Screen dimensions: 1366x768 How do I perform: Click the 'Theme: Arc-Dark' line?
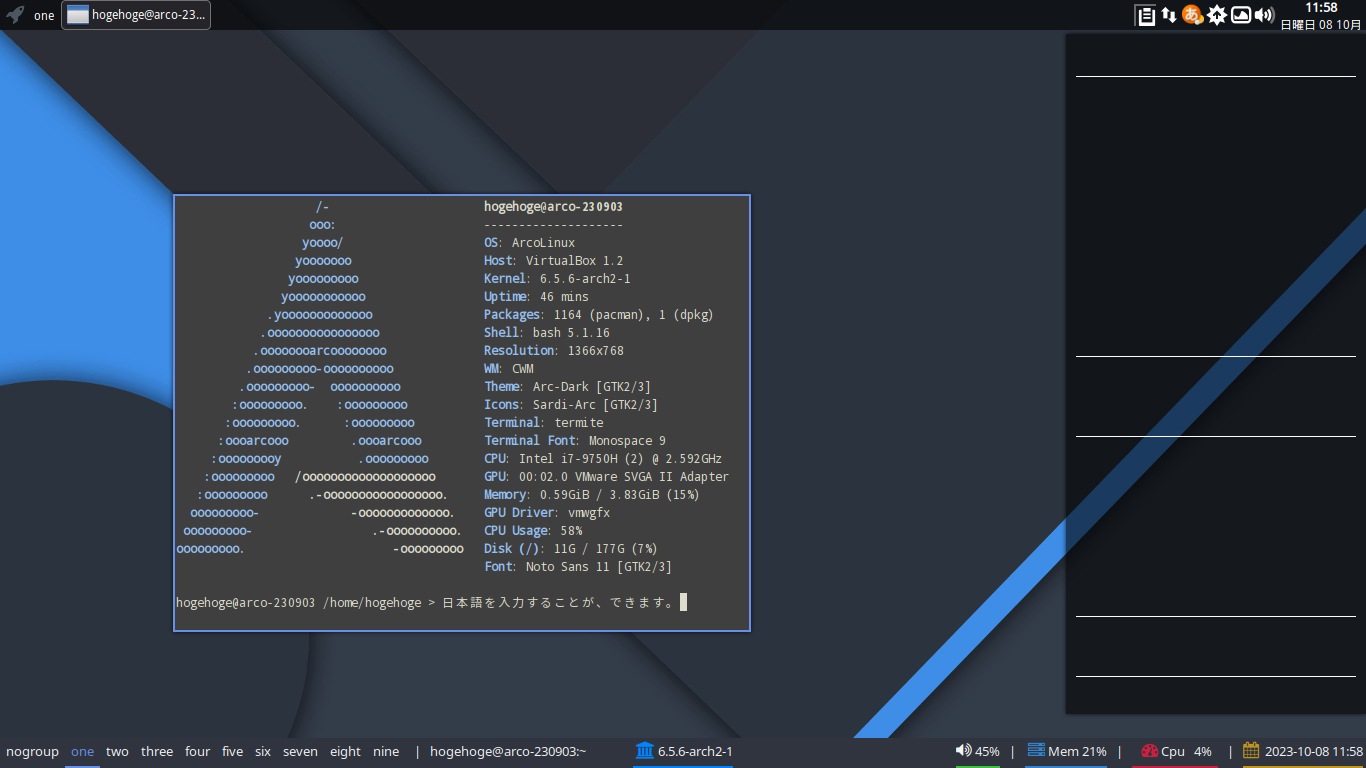pos(567,387)
